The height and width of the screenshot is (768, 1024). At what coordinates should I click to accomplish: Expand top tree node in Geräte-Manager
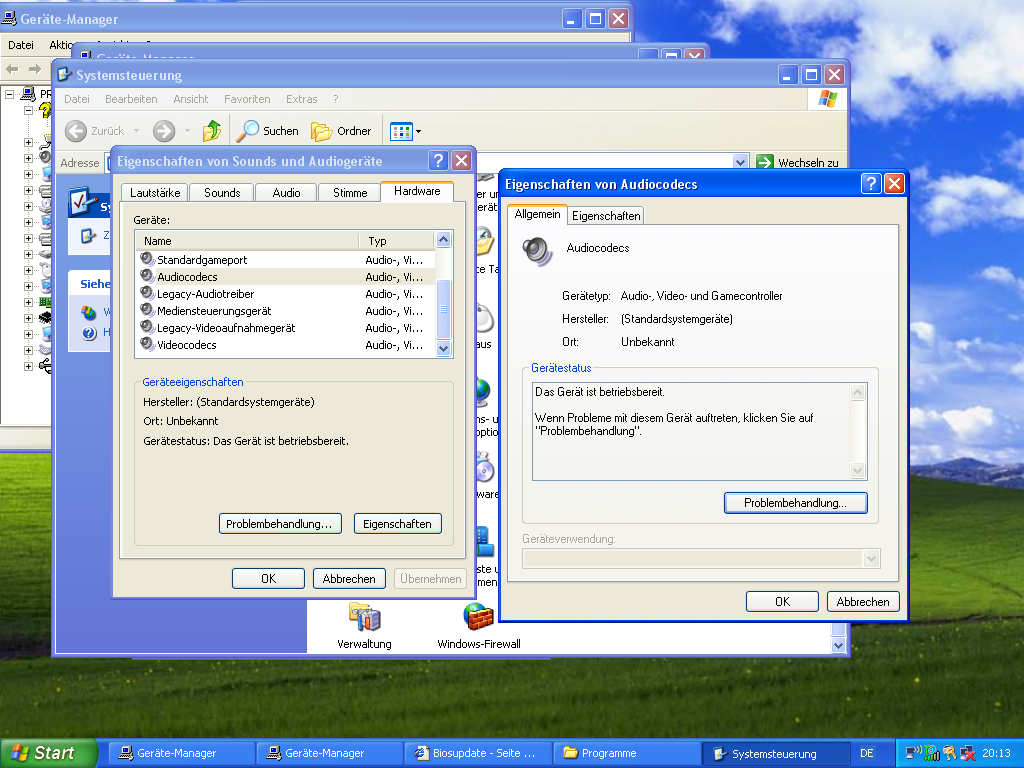pyautogui.click(x=10, y=94)
